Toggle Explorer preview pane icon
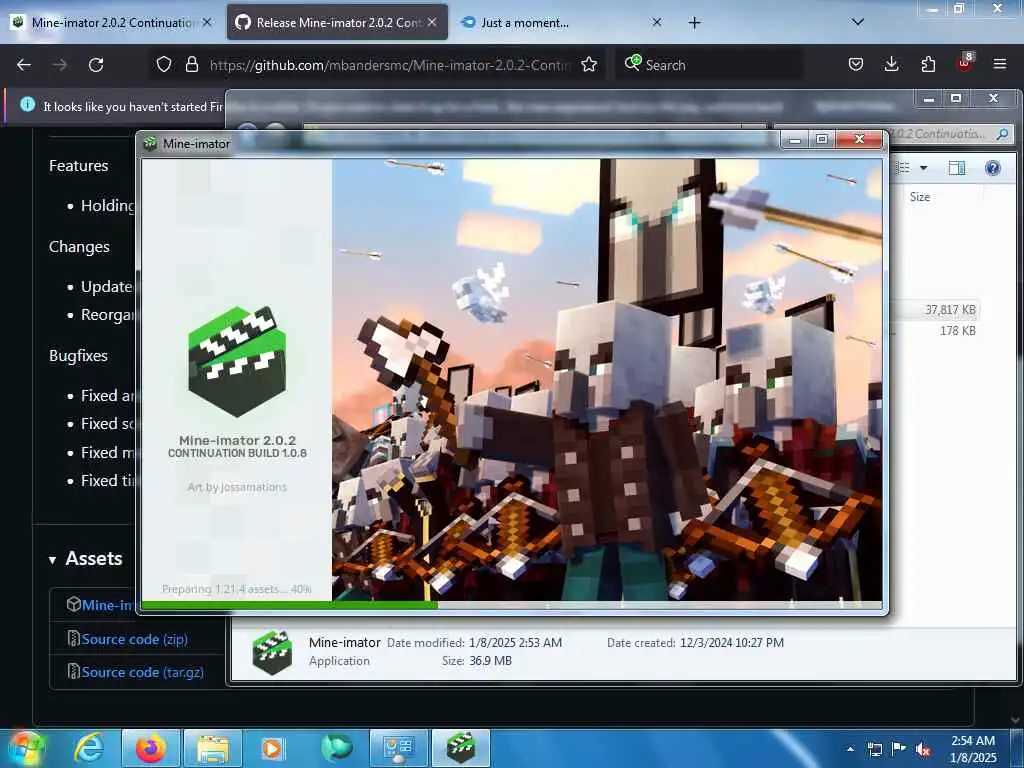1024x768 pixels. click(x=957, y=168)
